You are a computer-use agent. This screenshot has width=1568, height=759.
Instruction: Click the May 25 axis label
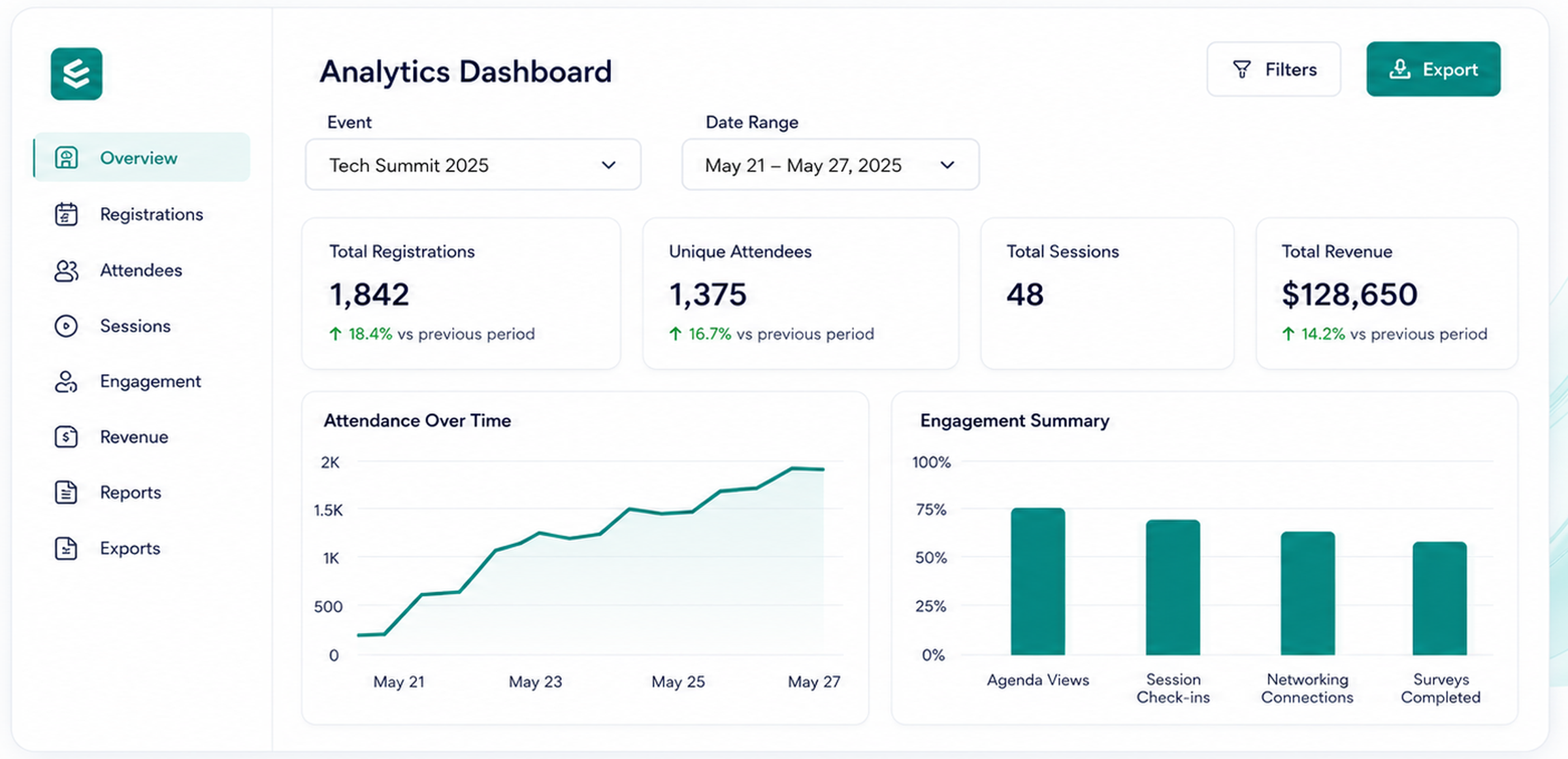[678, 682]
